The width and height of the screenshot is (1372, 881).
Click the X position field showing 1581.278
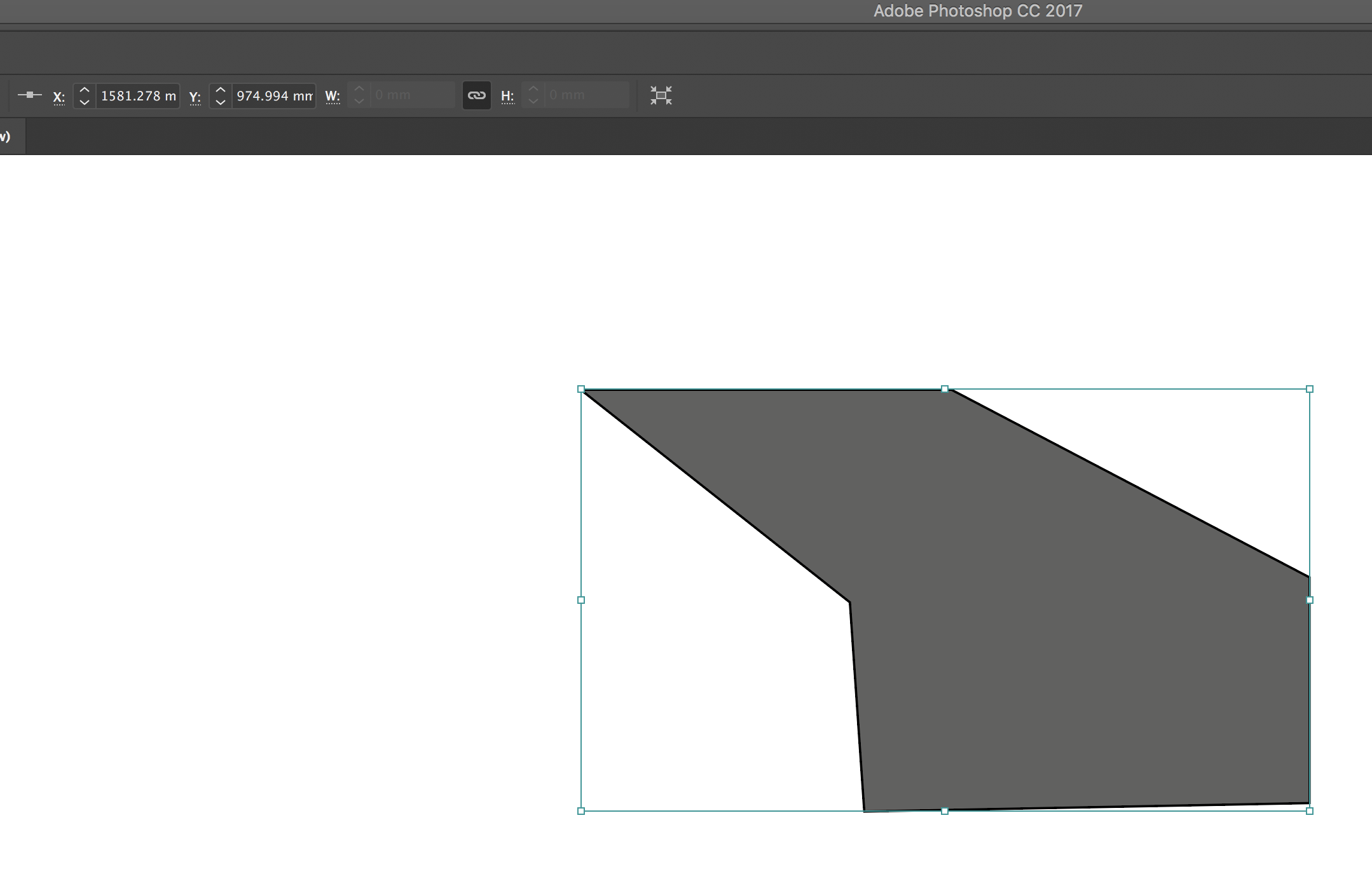click(137, 96)
